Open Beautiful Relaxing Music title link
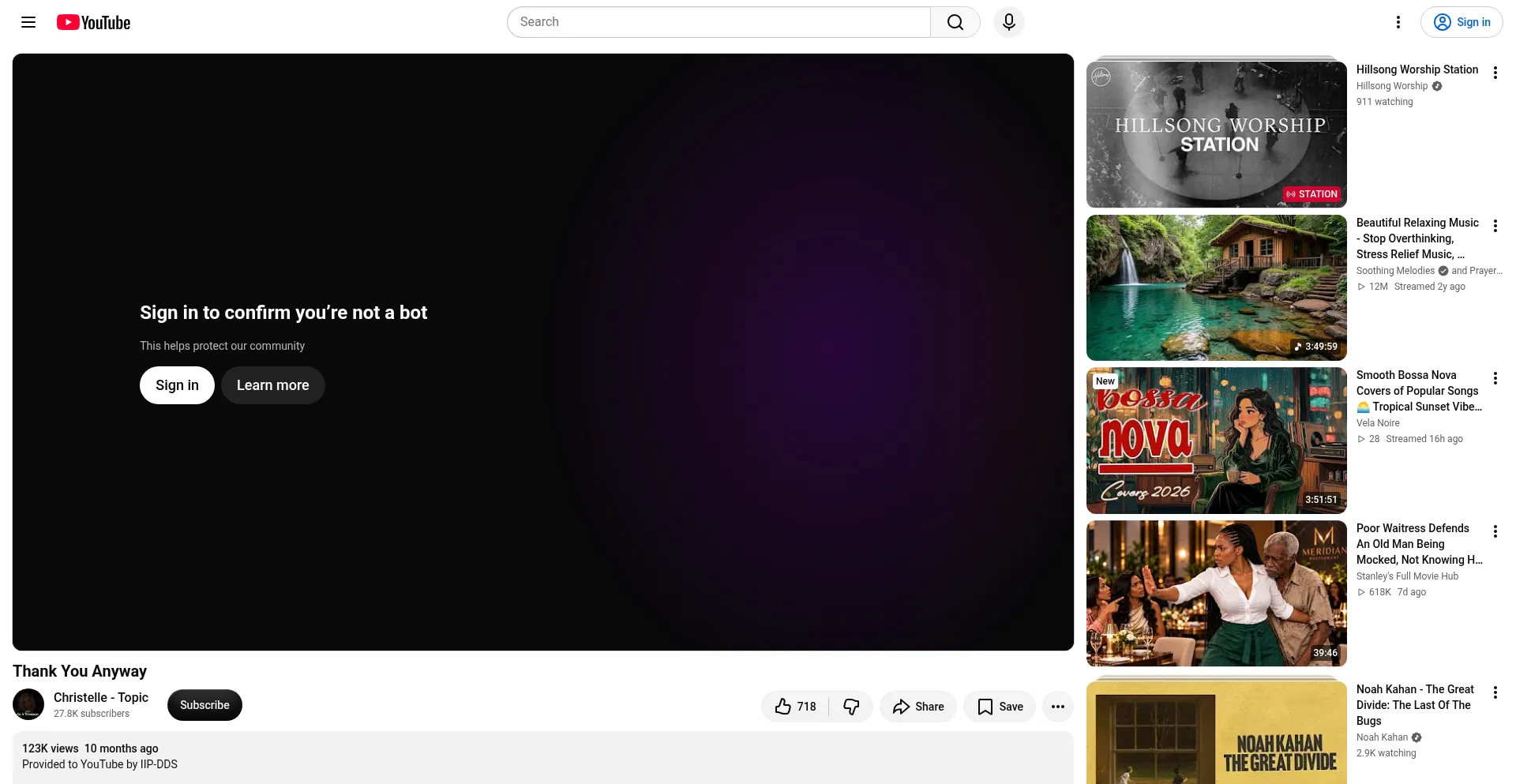1516x784 pixels. [x=1417, y=238]
